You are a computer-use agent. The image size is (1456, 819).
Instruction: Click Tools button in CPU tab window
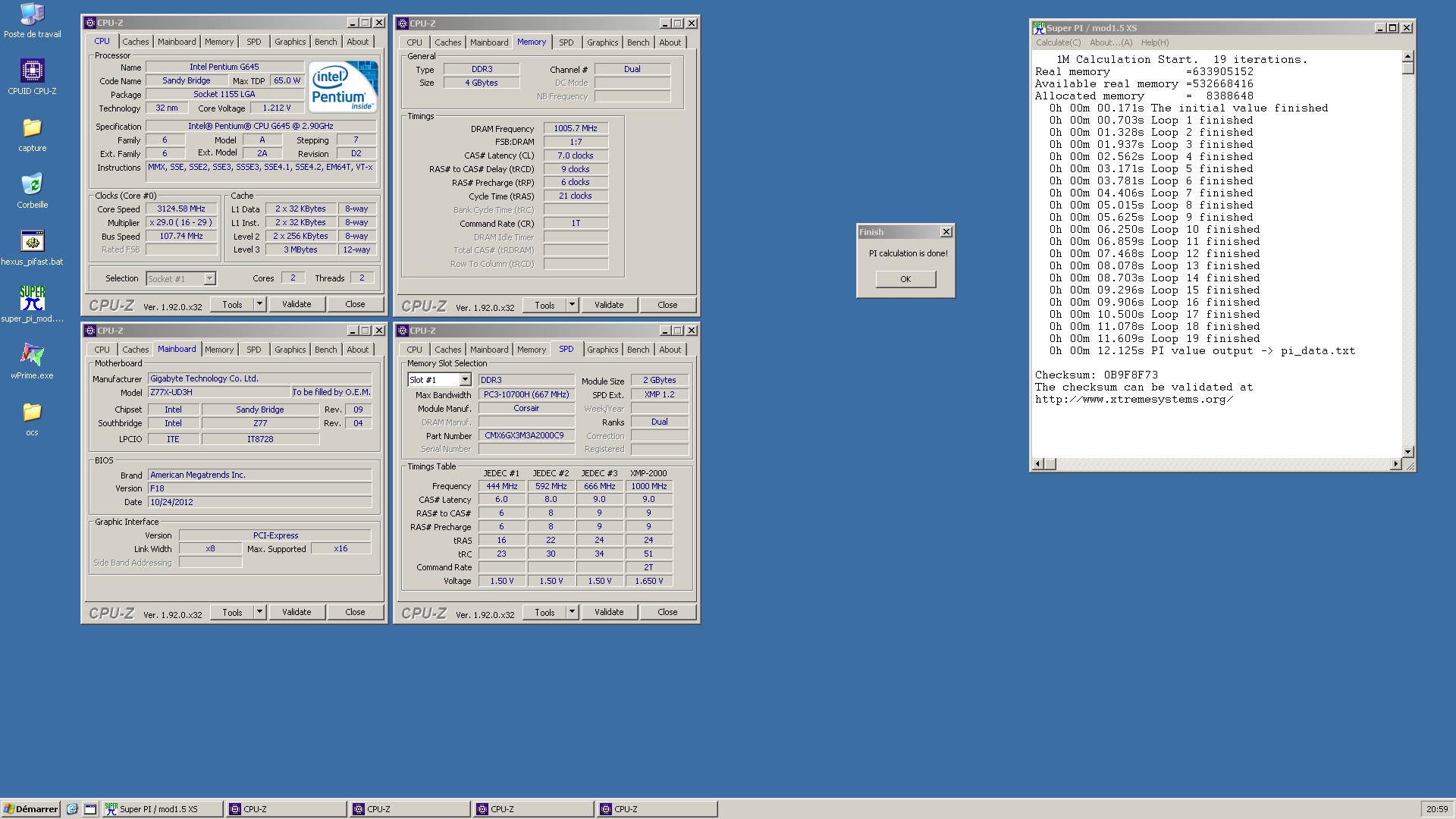click(232, 304)
